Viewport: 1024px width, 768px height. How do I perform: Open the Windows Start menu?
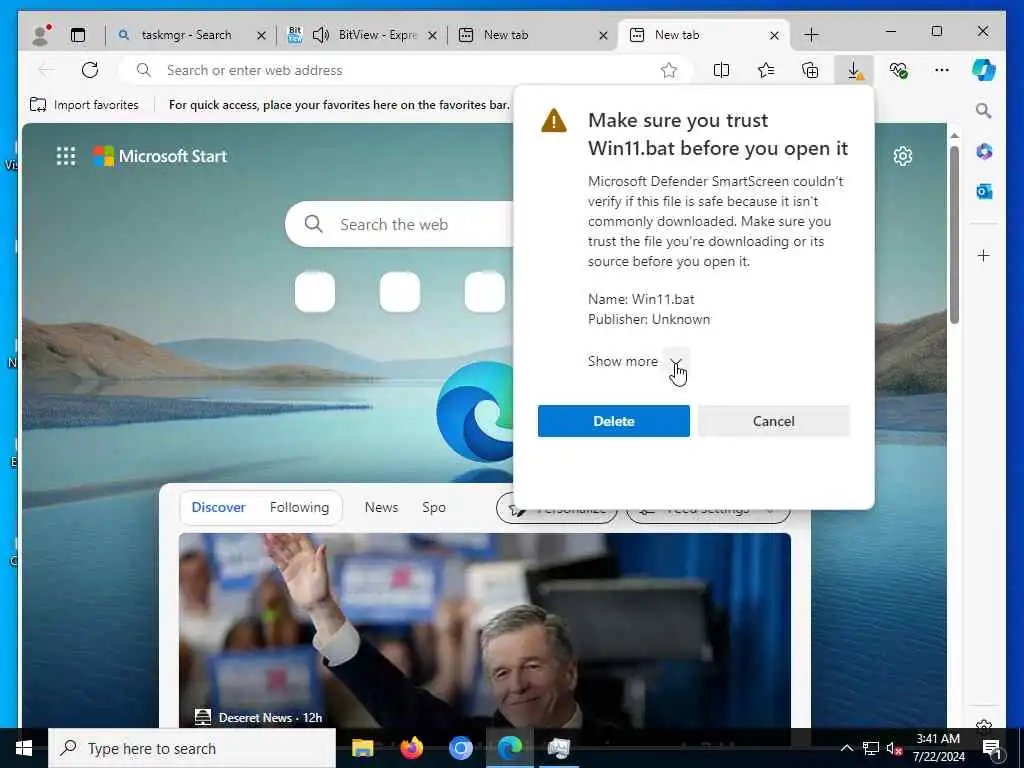point(24,748)
